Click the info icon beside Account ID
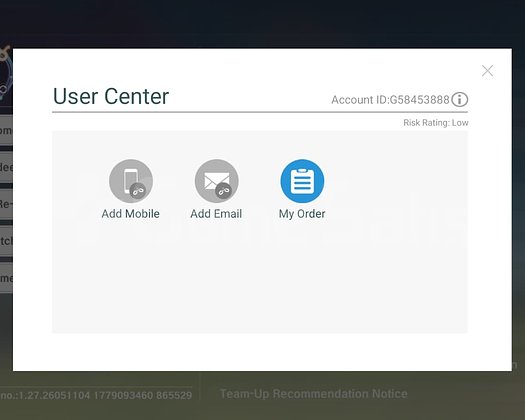 point(459,99)
